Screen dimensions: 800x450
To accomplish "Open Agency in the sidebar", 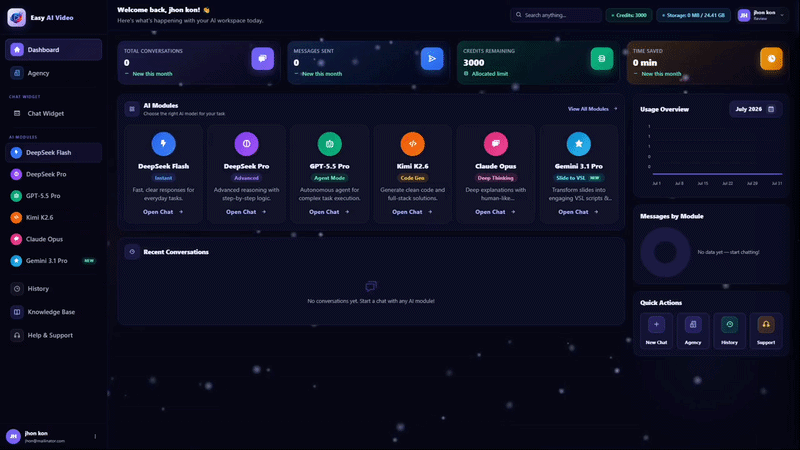I will (x=54, y=73).
